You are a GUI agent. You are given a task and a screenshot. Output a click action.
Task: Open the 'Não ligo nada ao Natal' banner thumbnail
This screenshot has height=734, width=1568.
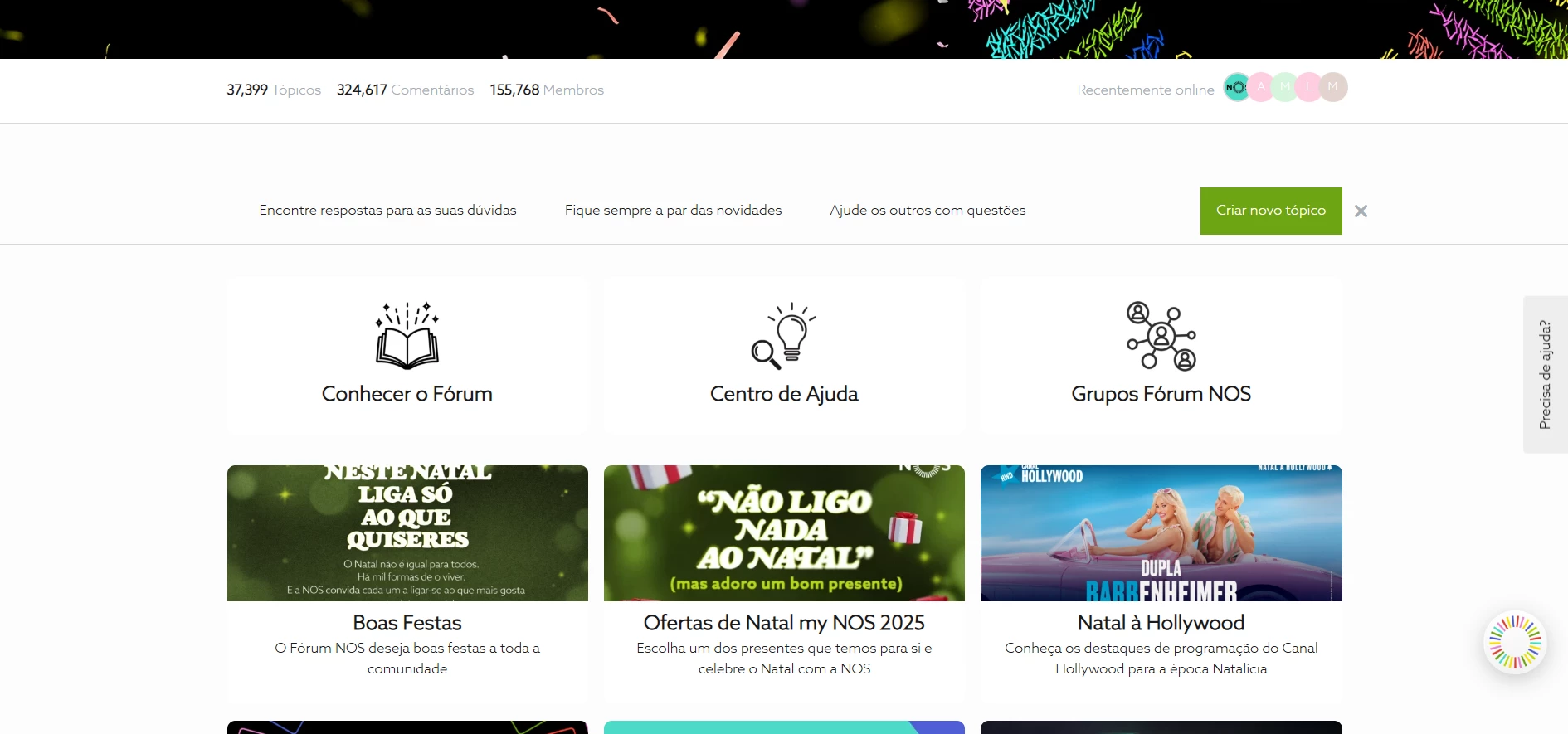(x=784, y=533)
